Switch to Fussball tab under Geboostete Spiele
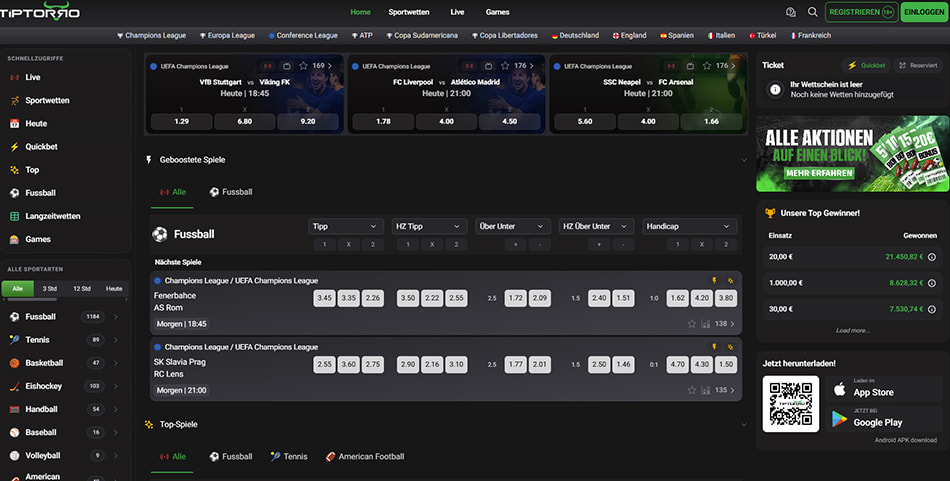This screenshot has height=481, width=950. [x=231, y=192]
